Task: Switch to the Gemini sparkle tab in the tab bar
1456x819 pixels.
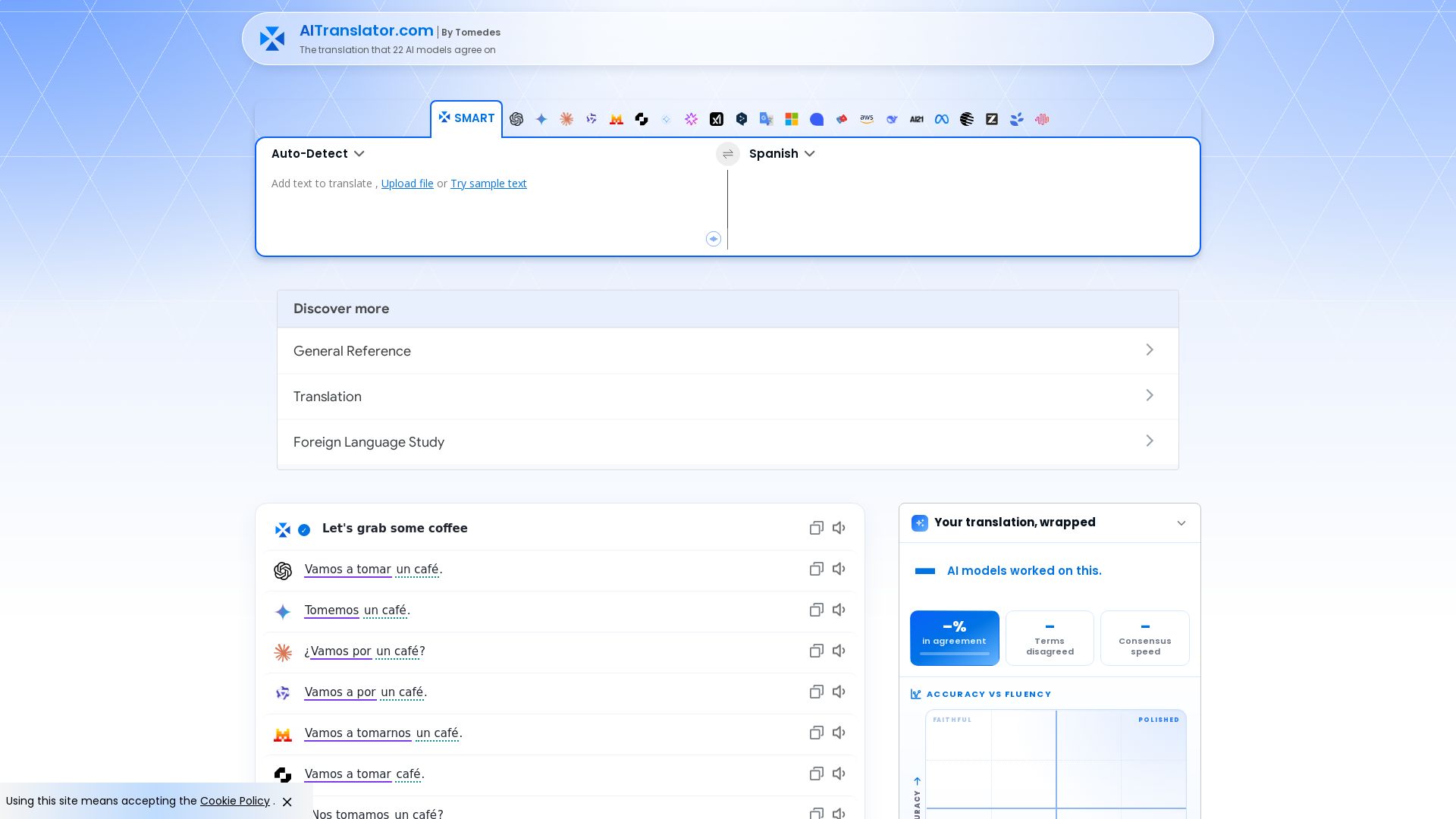Action: click(541, 119)
